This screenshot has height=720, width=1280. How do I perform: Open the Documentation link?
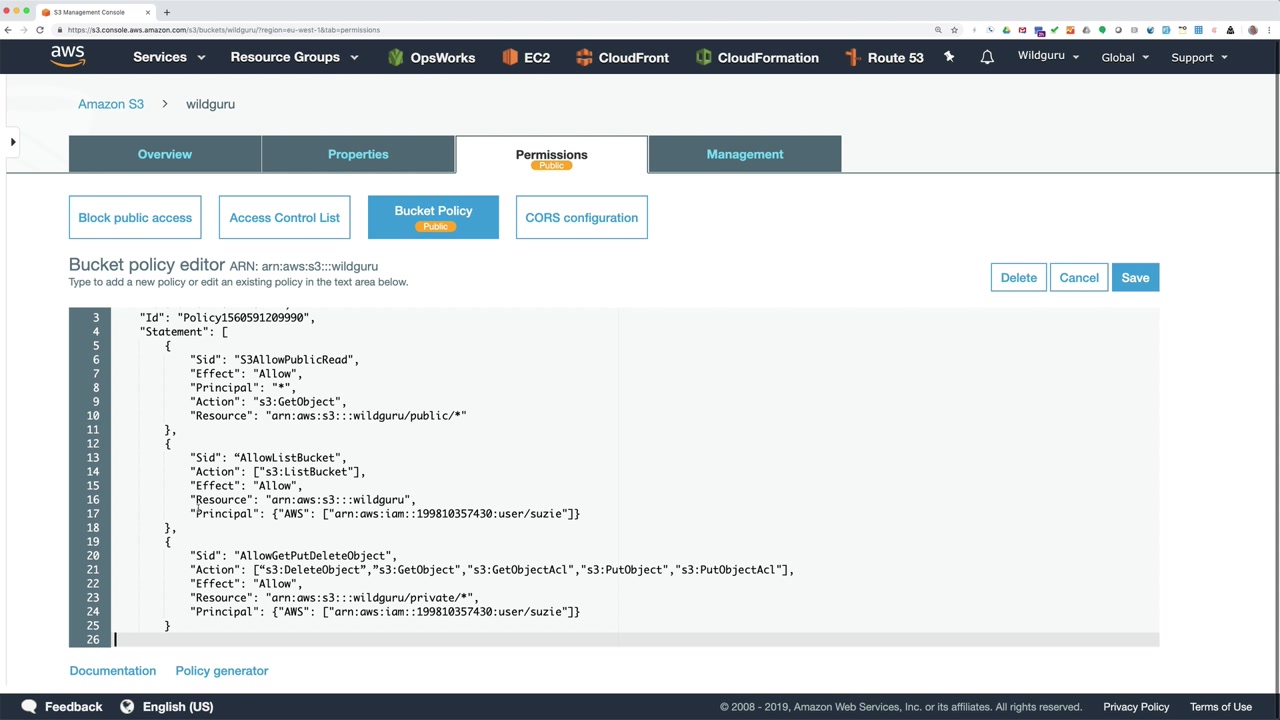point(113,671)
